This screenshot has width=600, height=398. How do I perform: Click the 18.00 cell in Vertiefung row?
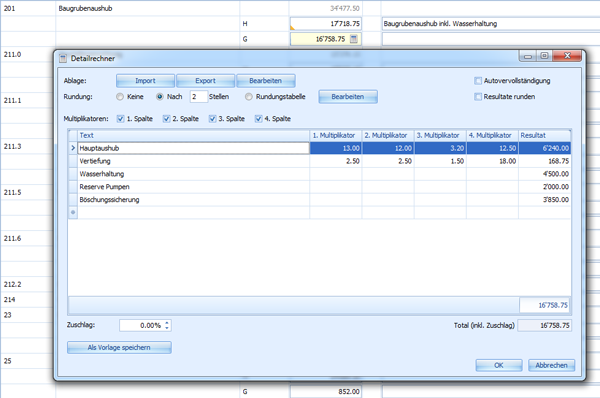492,161
